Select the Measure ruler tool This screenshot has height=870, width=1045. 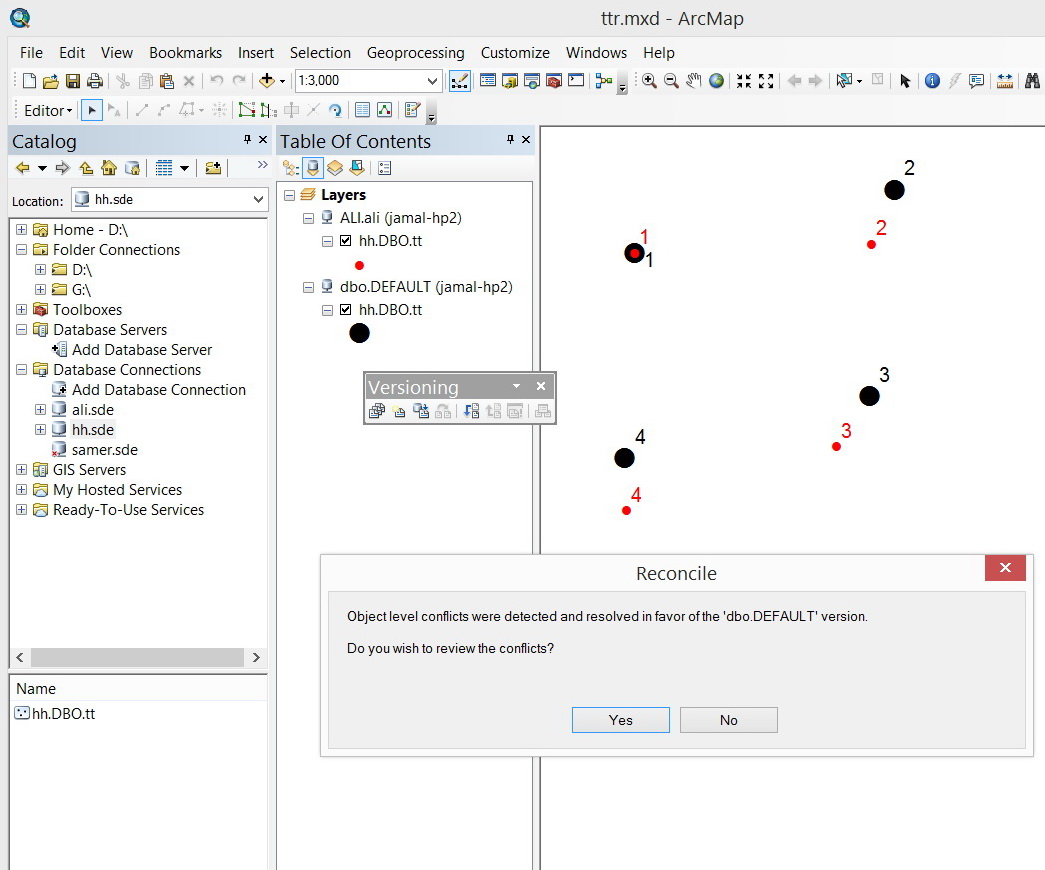pyautogui.click(x=1004, y=81)
